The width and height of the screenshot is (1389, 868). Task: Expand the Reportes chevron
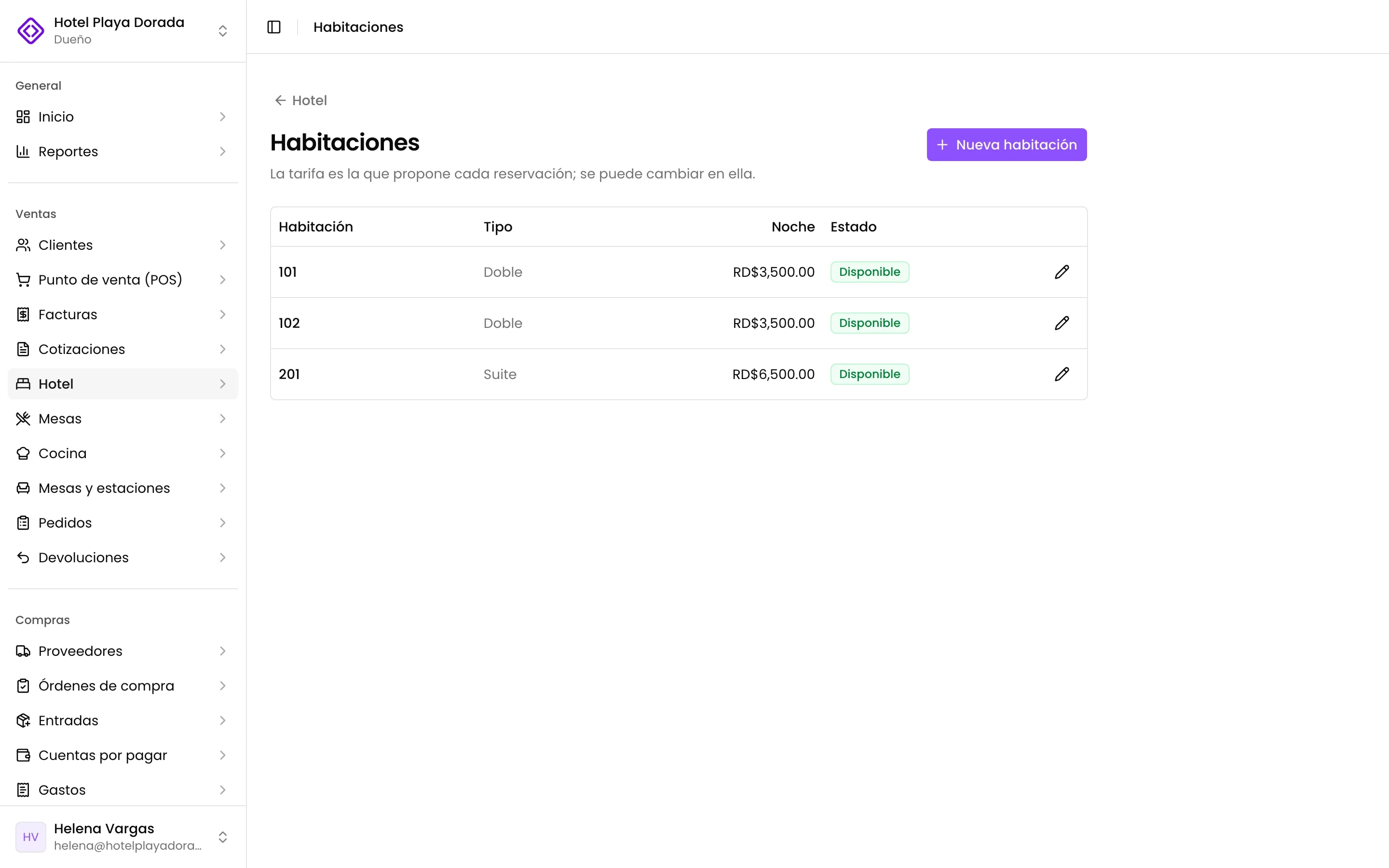click(x=223, y=151)
